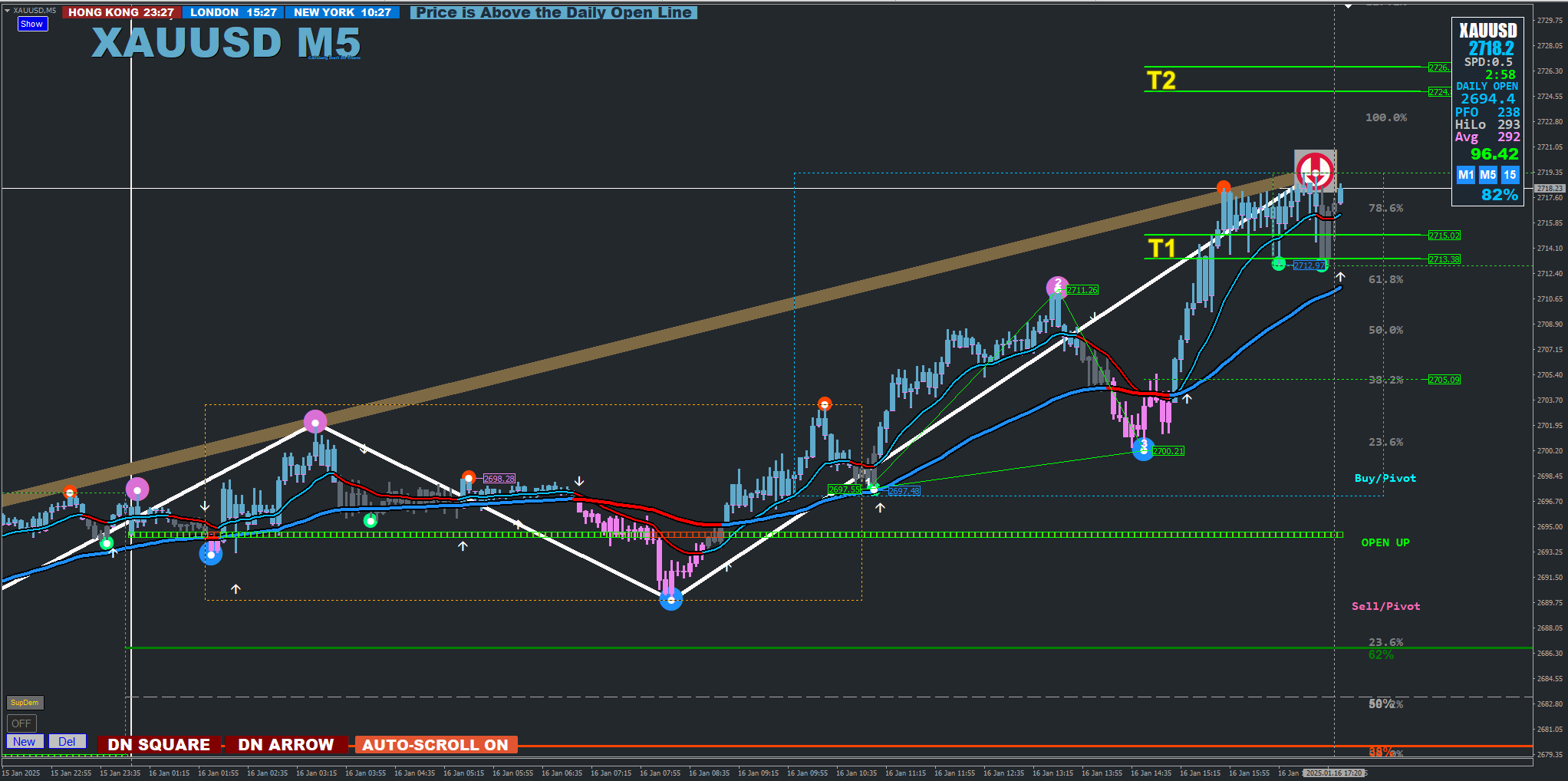Screen dimensions: 1568x781
Task: Click the LONDON 15:27 clock label
Action: [x=233, y=12]
